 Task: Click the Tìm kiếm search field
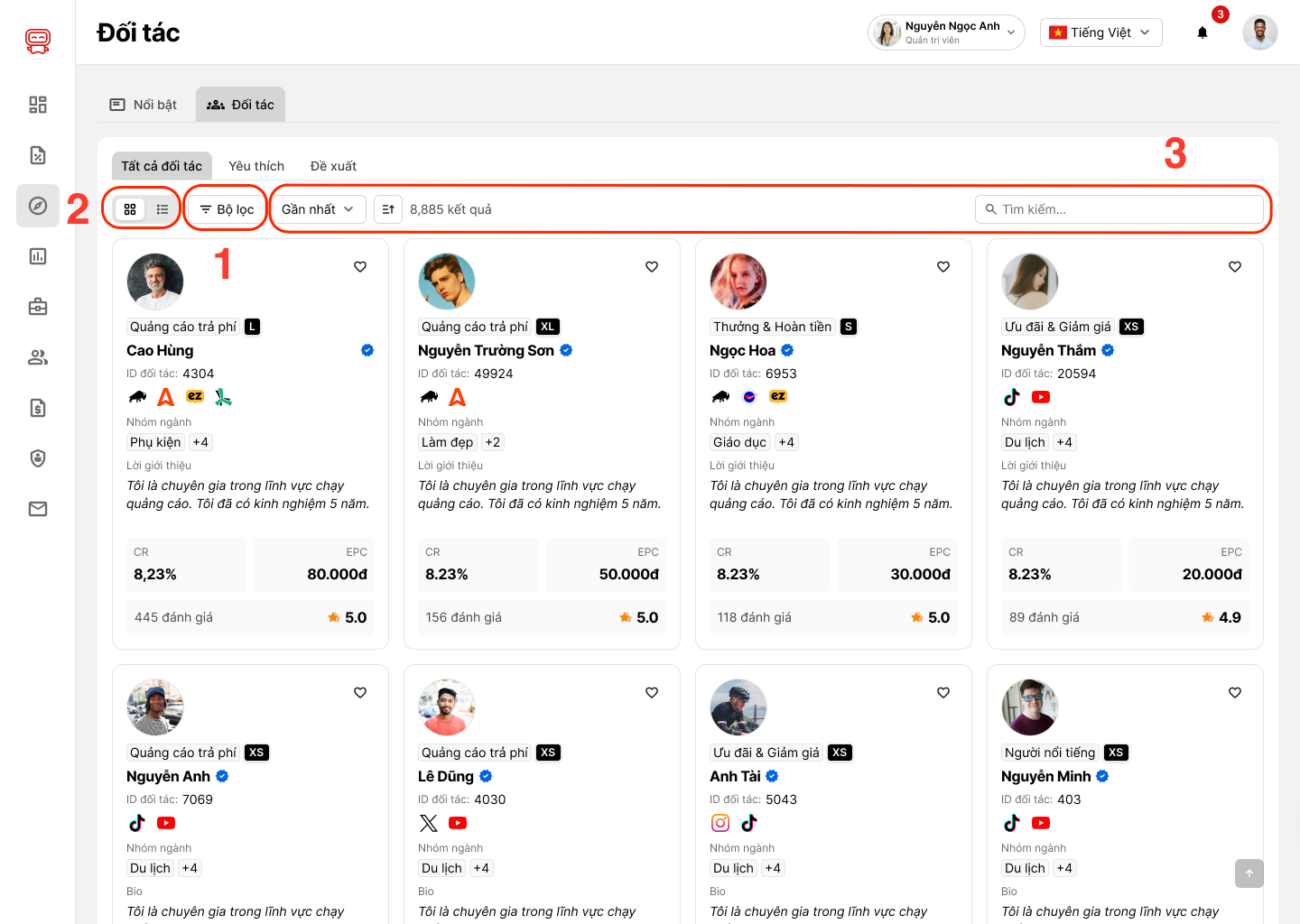tap(1119, 209)
